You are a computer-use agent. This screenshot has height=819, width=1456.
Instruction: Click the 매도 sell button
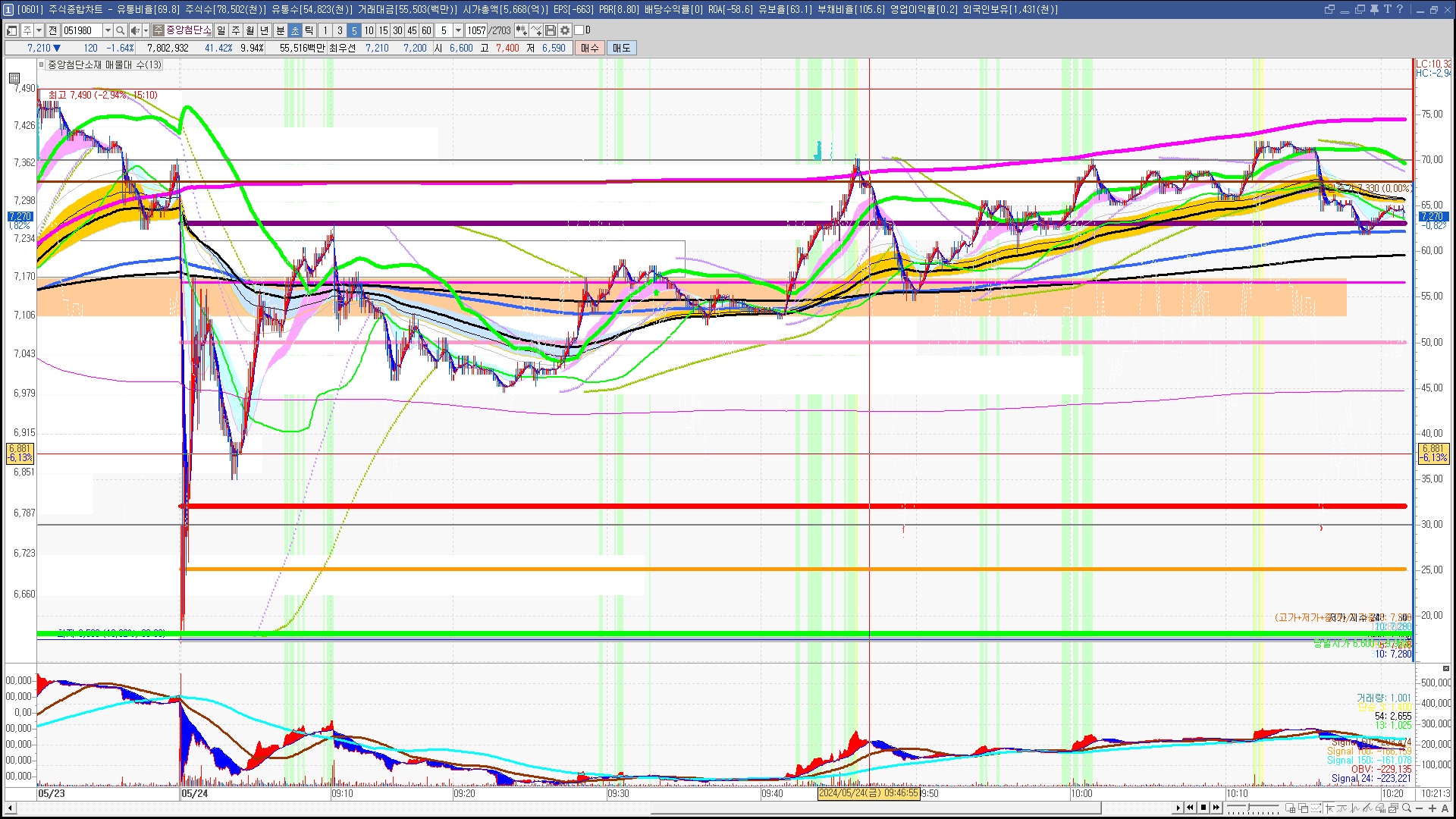(621, 48)
